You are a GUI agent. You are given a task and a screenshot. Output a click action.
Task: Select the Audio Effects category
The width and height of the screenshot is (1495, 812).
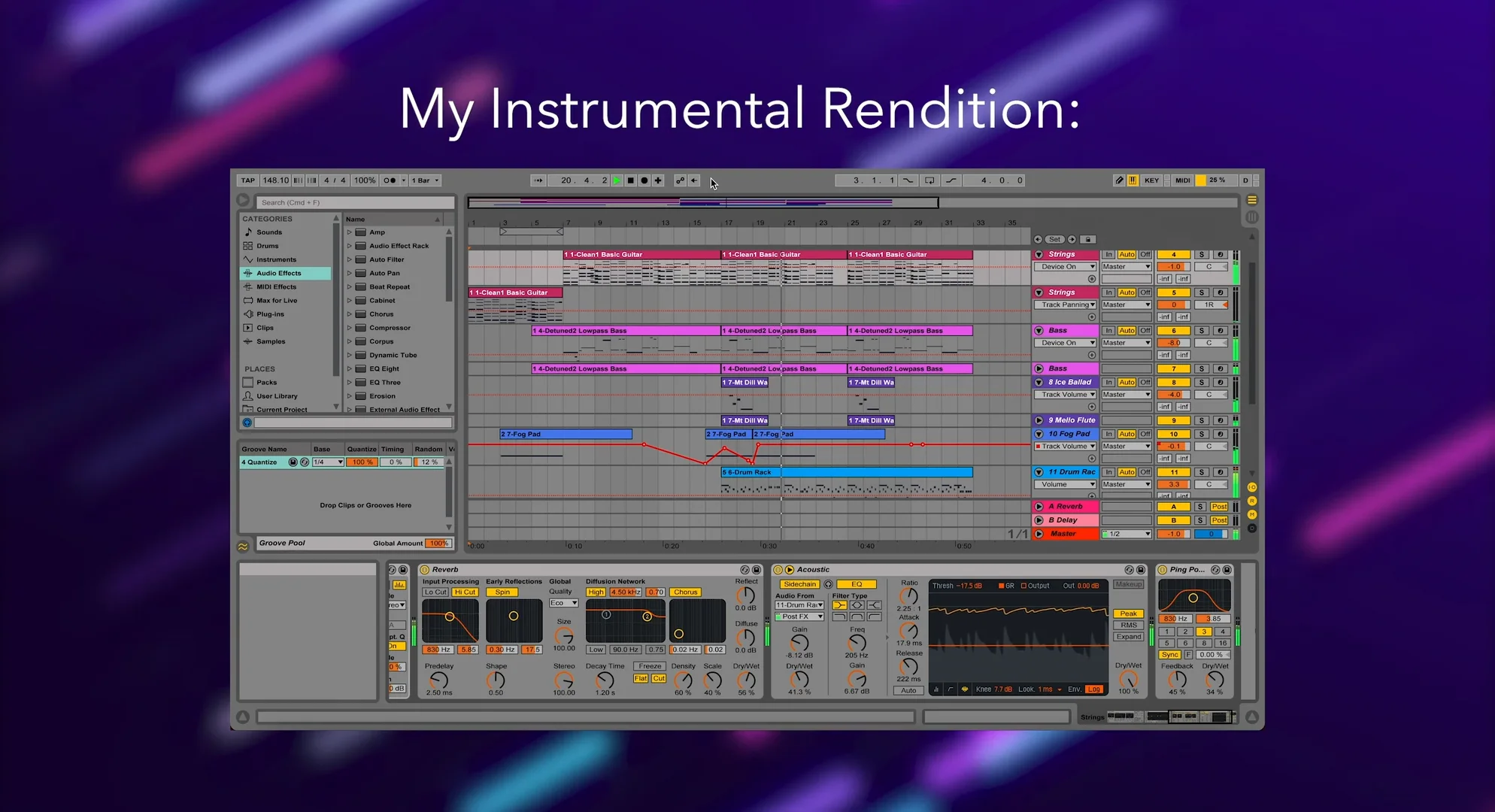pos(286,273)
